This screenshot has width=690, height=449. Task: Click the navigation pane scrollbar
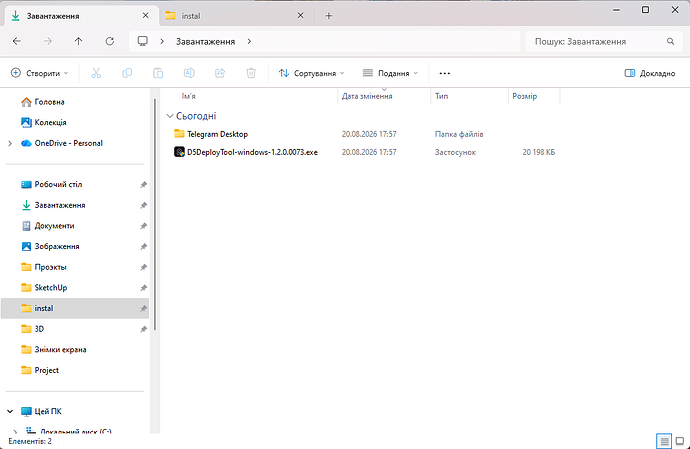click(x=154, y=214)
